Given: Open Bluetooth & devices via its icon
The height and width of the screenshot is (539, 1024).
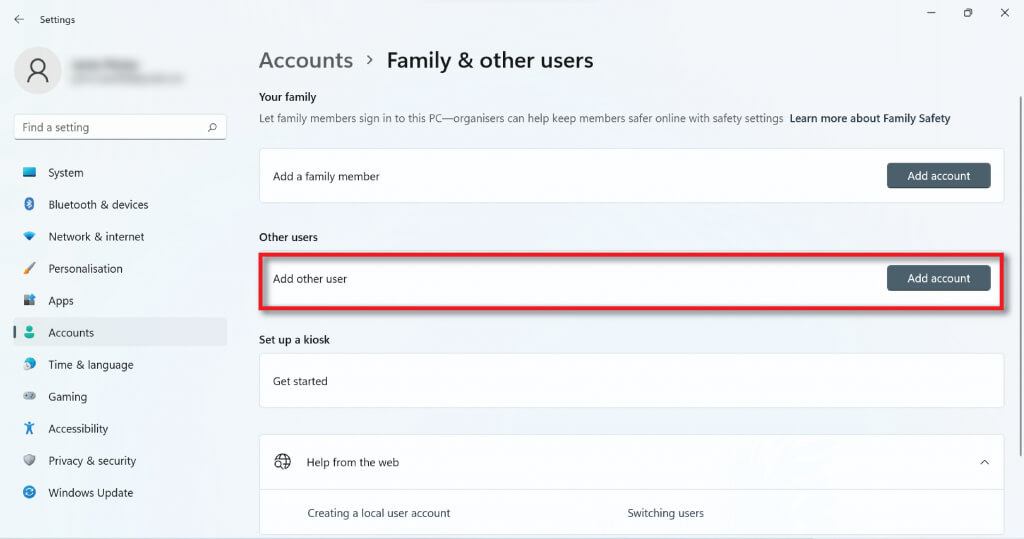Looking at the screenshot, I should click(29, 205).
